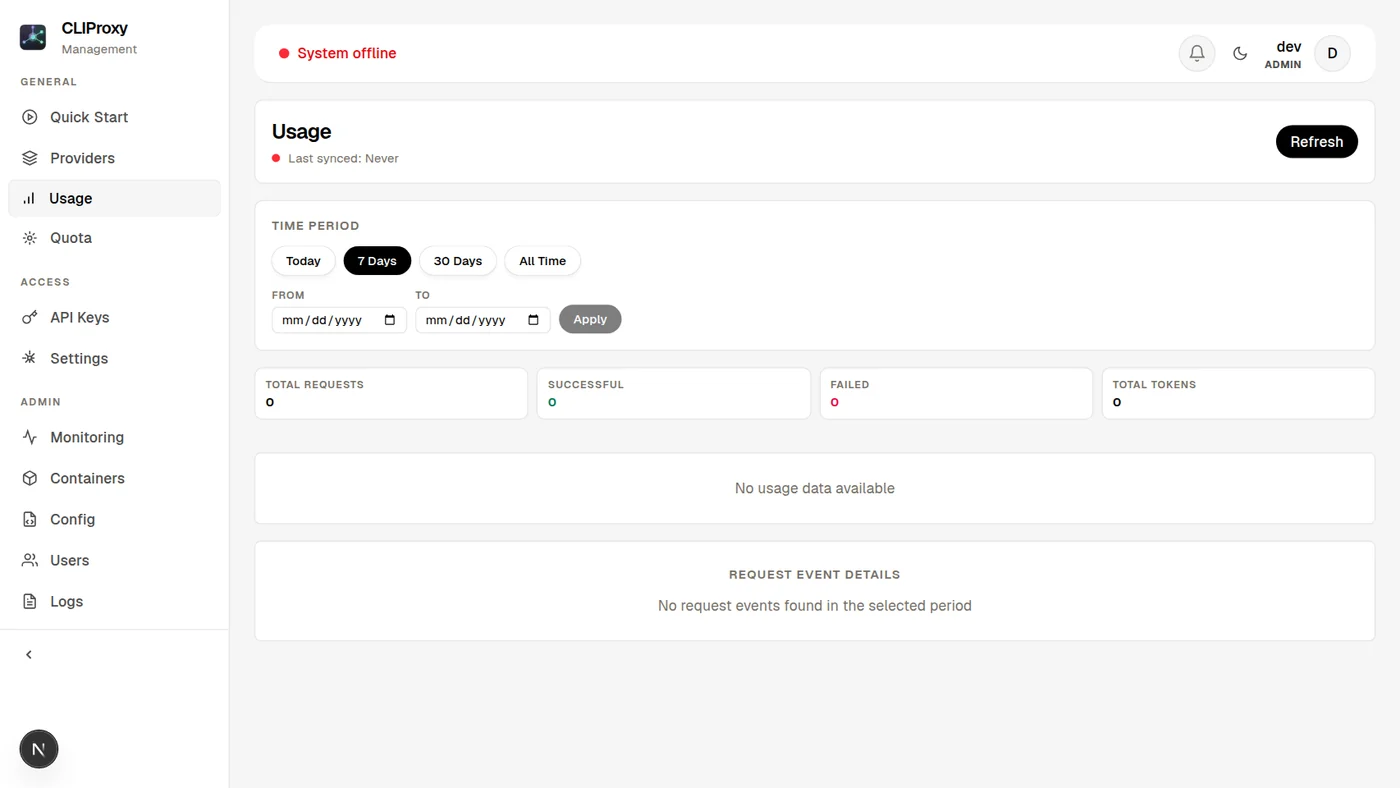The image size is (1400, 788).
Task: Click the Users people icon
Action: pos(30,560)
